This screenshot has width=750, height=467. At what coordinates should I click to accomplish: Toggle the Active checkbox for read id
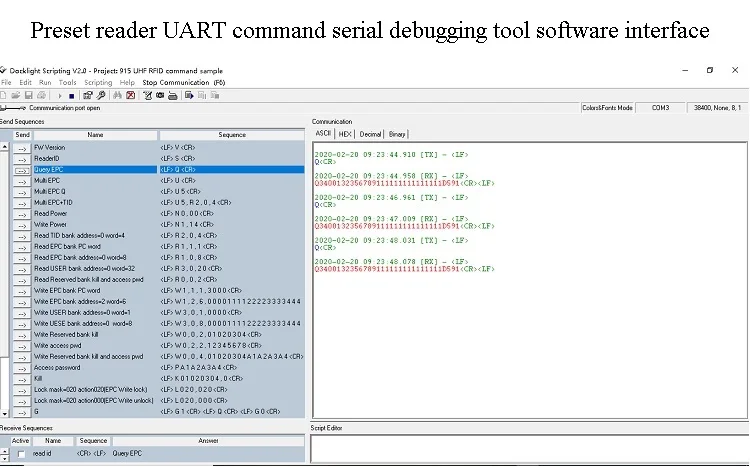pyautogui.click(x=21, y=454)
